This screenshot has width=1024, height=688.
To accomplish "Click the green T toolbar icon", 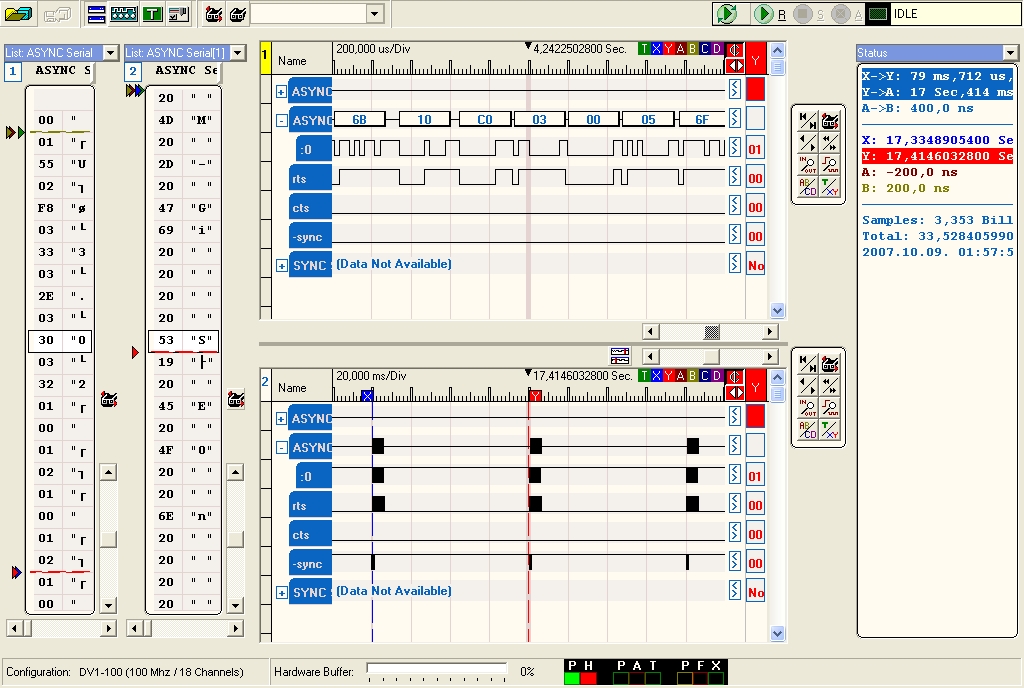I will [x=151, y=14].
